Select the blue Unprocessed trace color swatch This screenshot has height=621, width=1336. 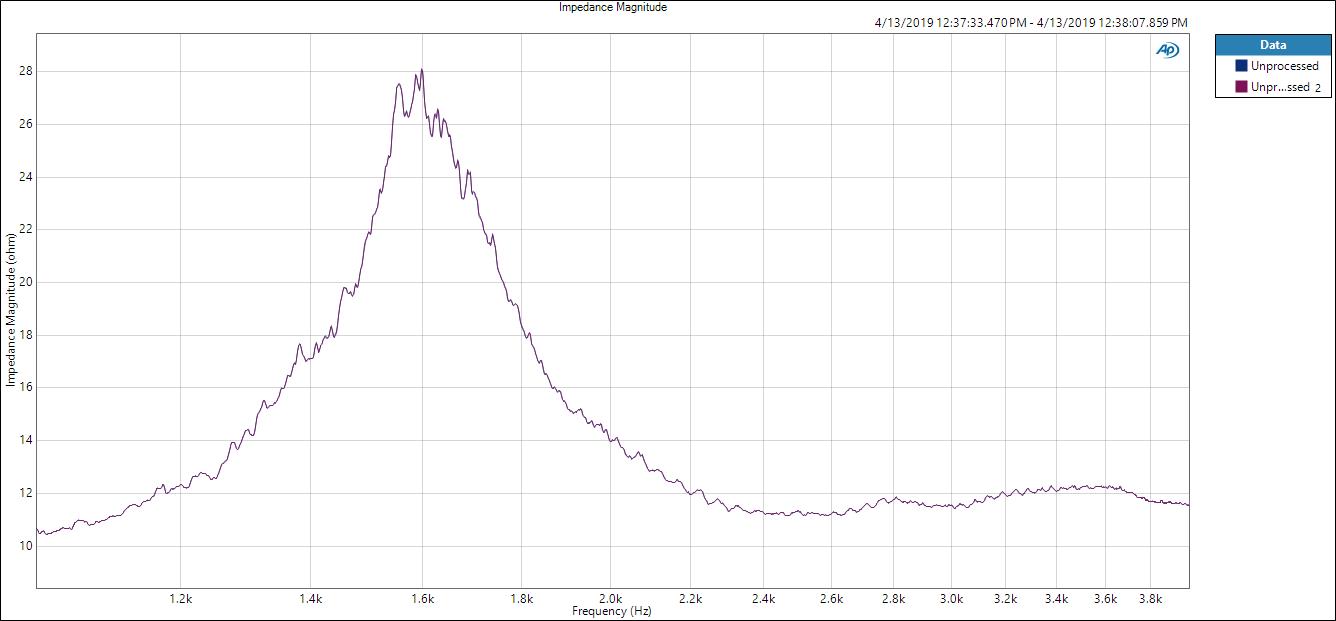pyautogui.click(x=1241, y=66)
